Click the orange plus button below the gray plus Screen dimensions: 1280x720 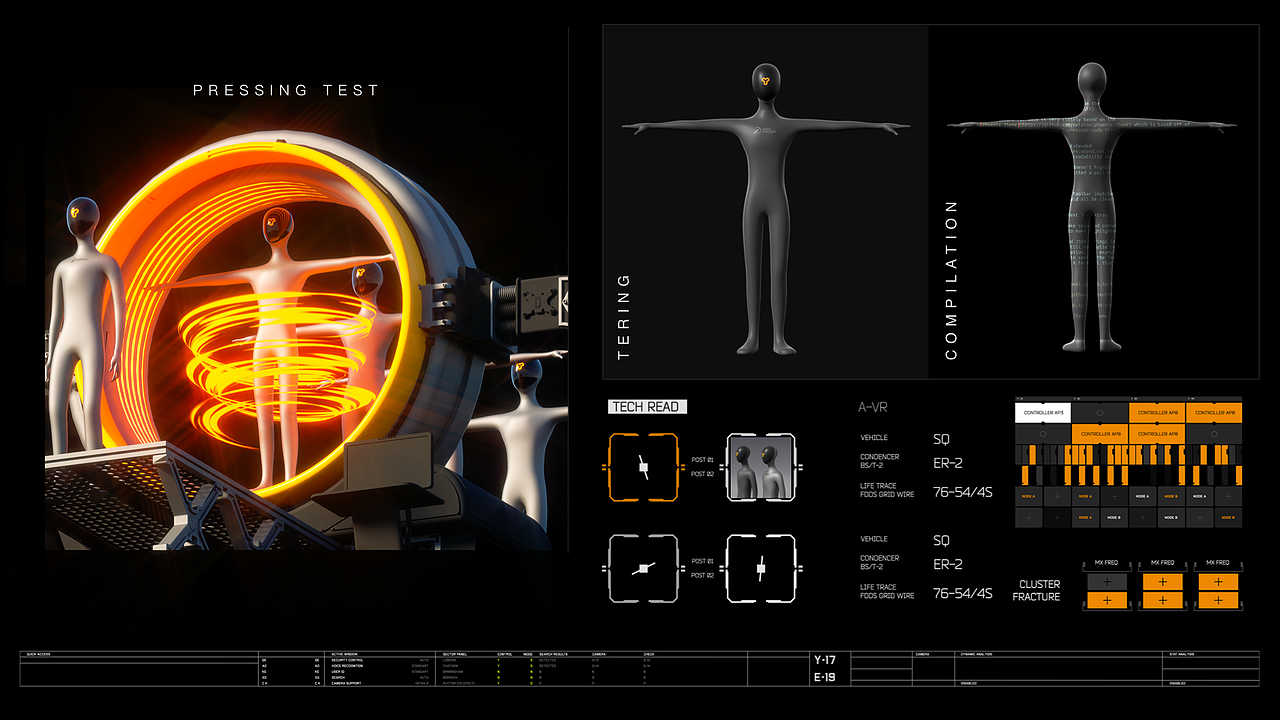point(1107,600)
